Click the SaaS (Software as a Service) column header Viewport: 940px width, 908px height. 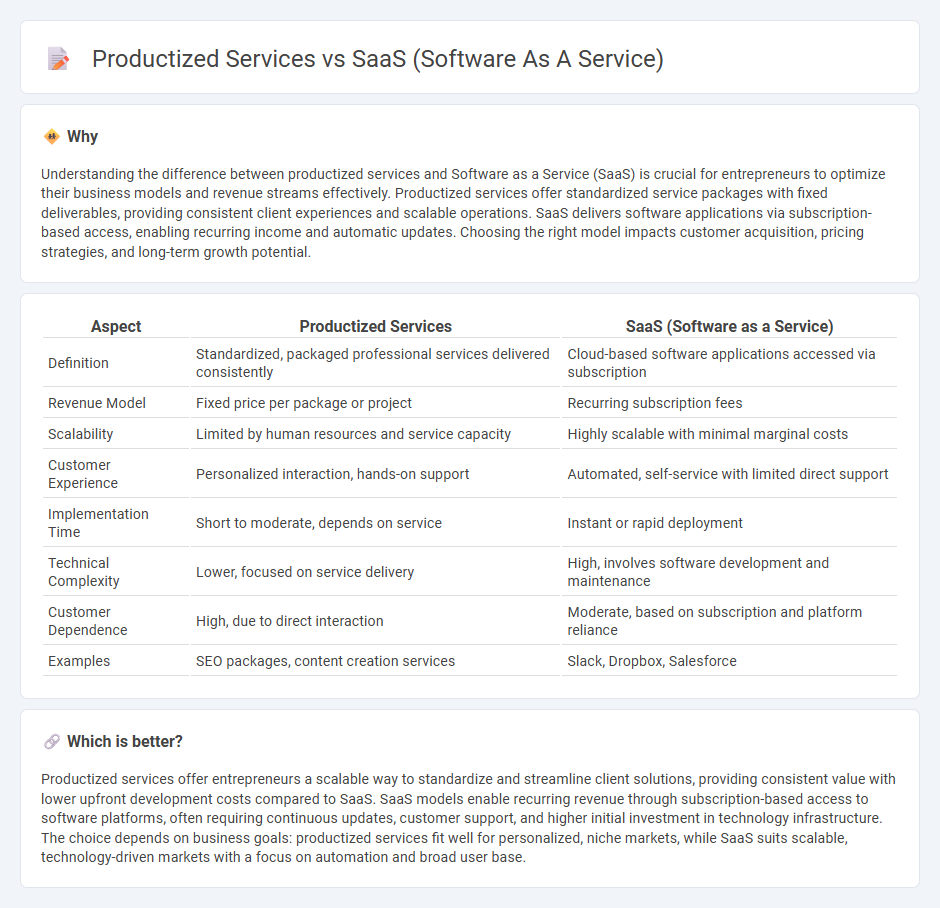point(729,326)
